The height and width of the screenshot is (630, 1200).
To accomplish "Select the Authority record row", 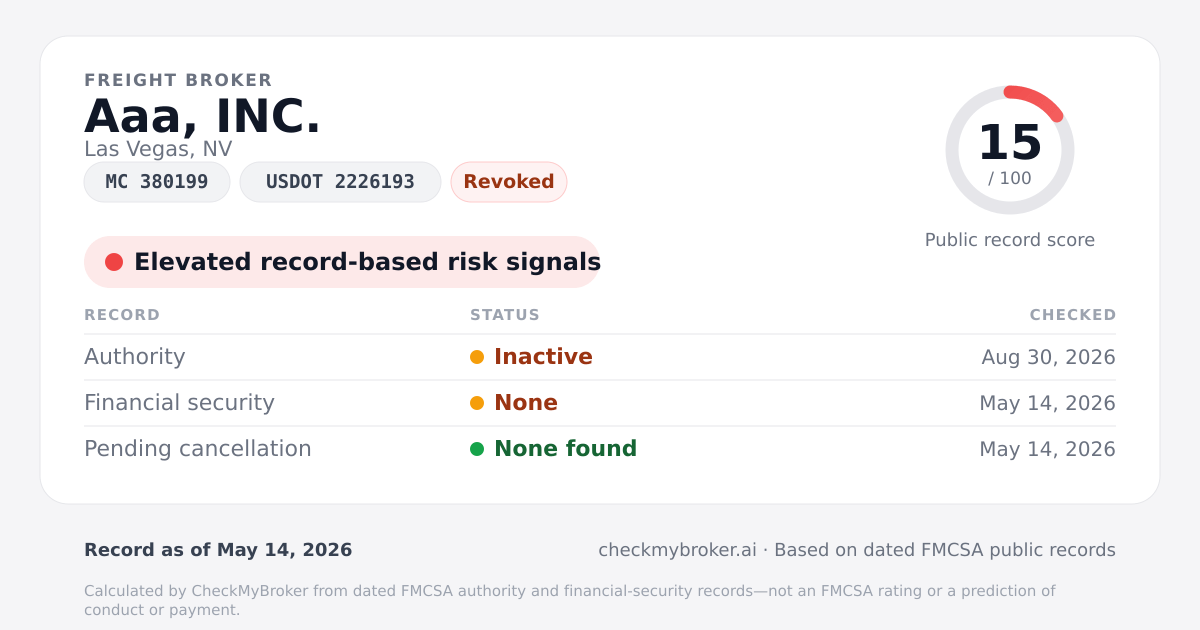I will (600, 357).
